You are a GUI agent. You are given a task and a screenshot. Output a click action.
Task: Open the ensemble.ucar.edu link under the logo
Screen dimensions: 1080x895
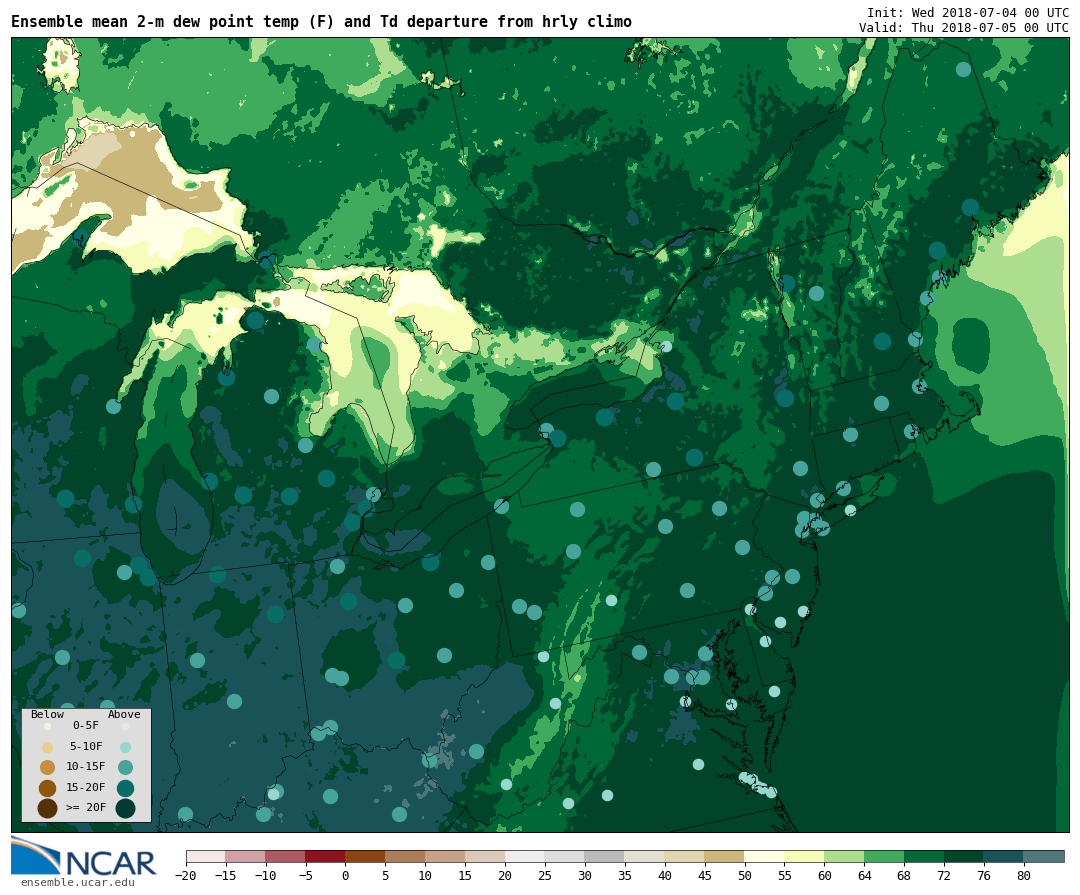point(78,882)
